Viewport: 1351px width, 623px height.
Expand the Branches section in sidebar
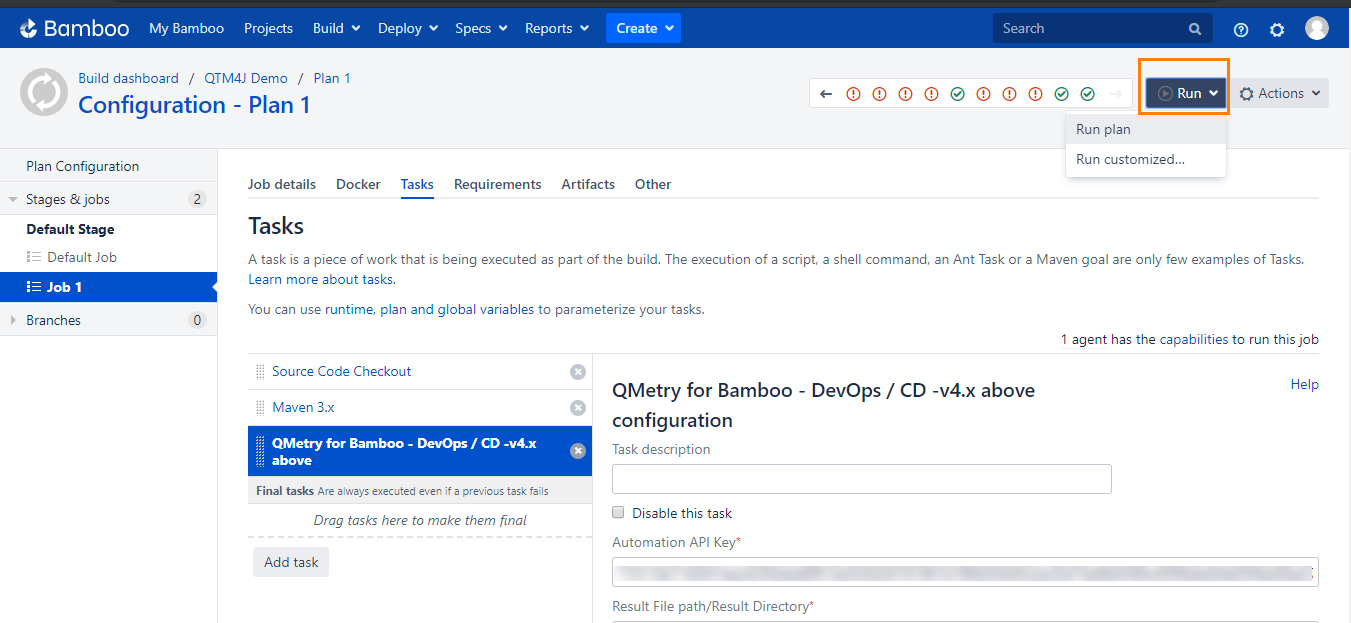point(13,320)
